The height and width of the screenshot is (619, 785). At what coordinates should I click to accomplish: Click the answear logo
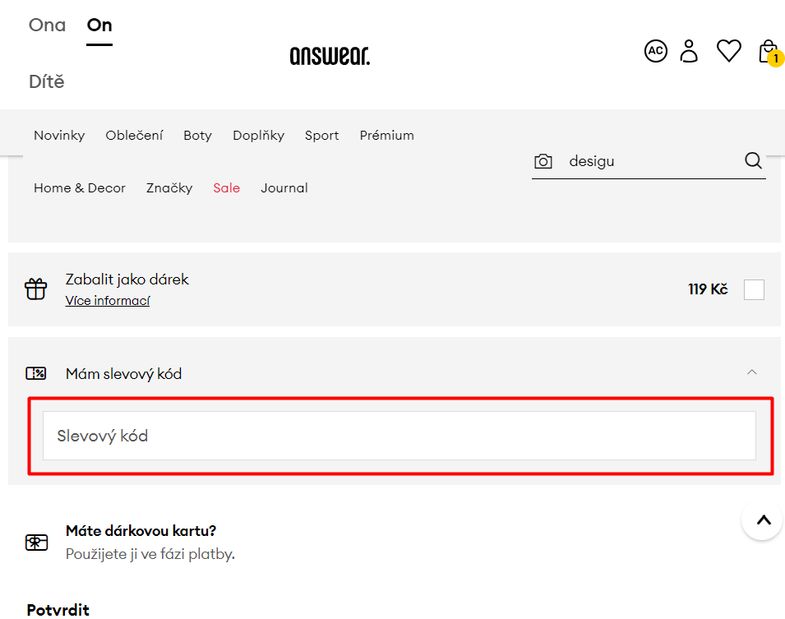click(x=330, y=56)
